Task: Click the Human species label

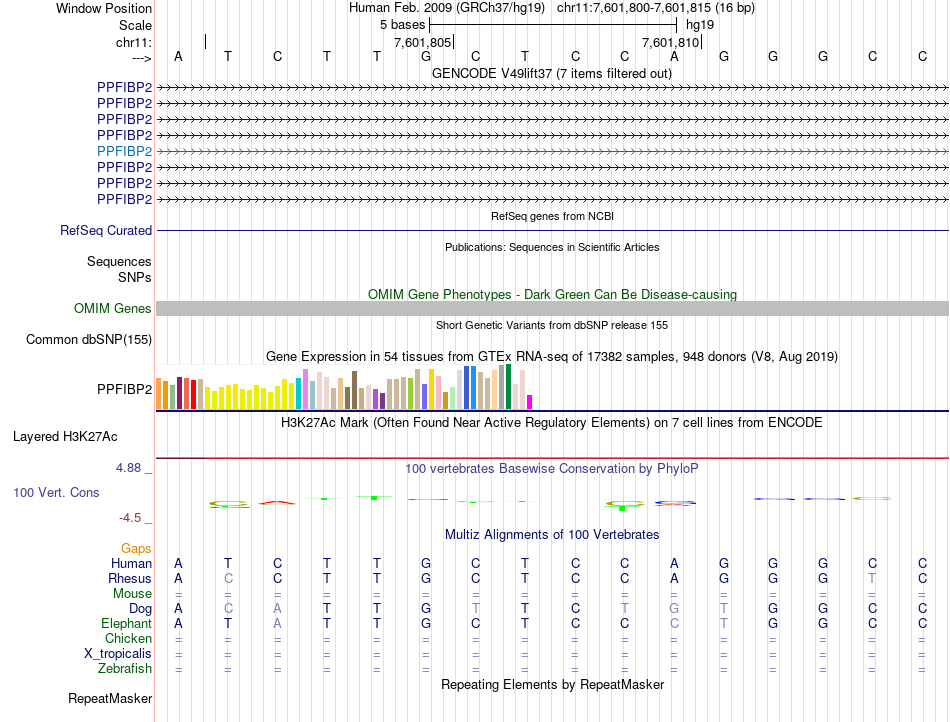Action: pos(131,563)
